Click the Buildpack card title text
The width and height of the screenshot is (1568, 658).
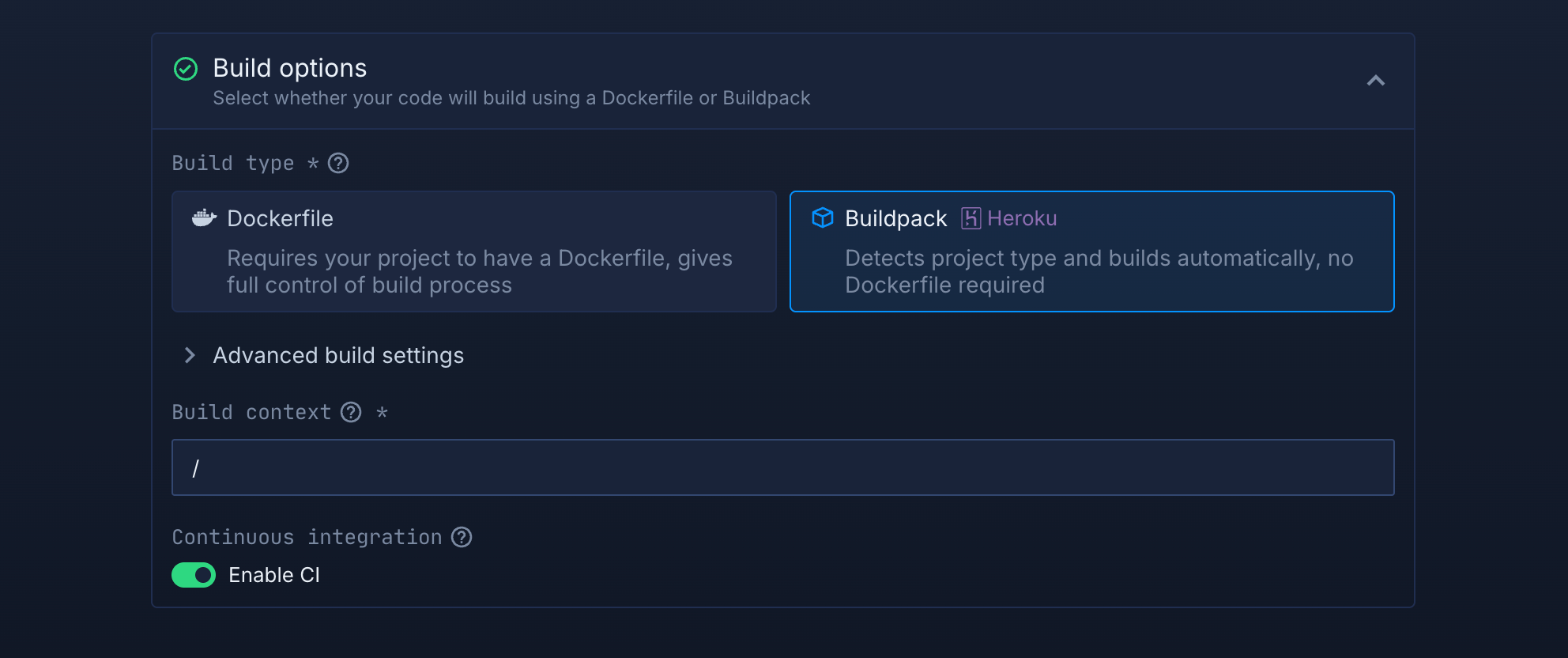tap(896, 218)
